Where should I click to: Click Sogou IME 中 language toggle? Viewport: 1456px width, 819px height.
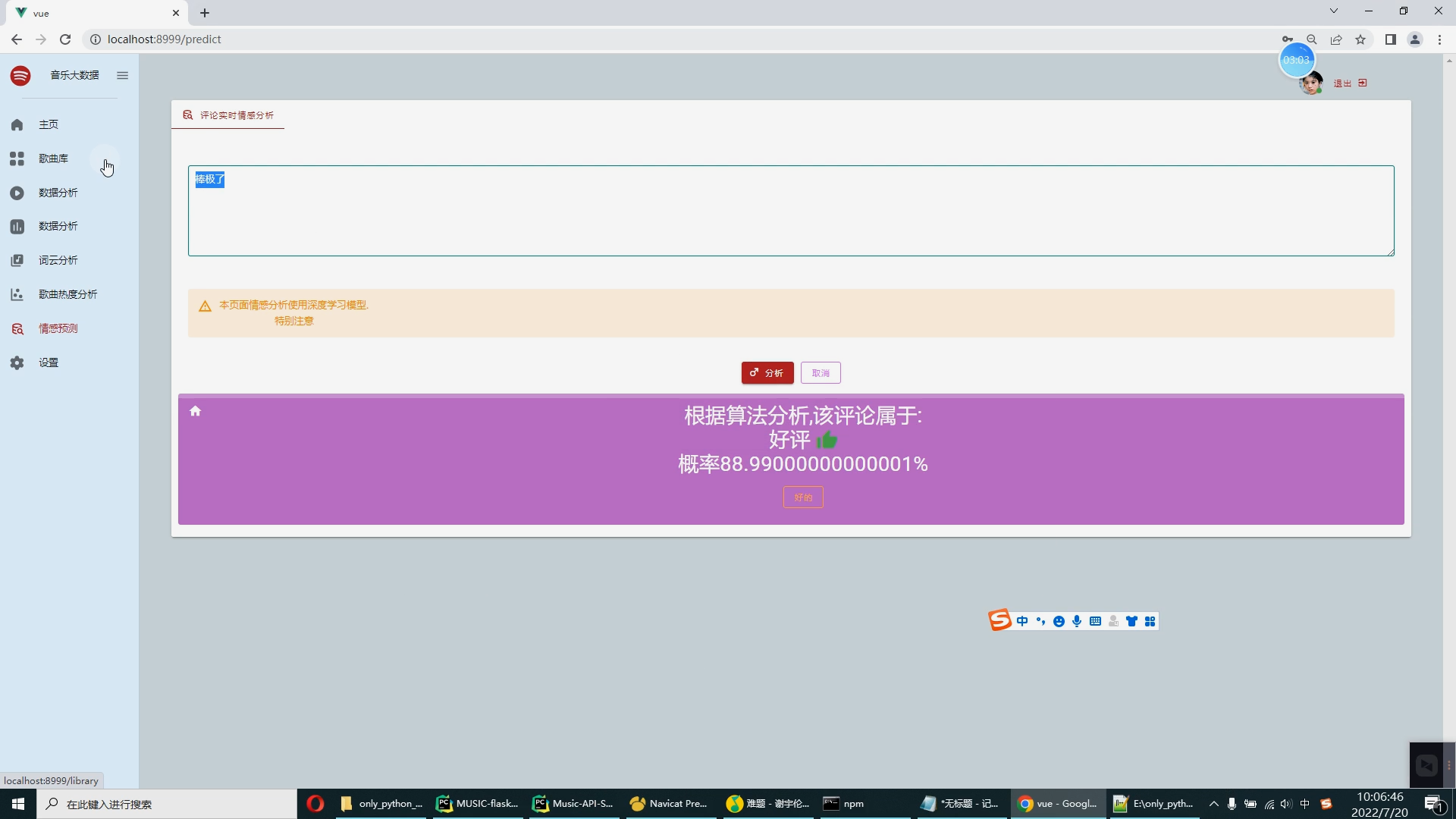click(x=1022, y=621)
